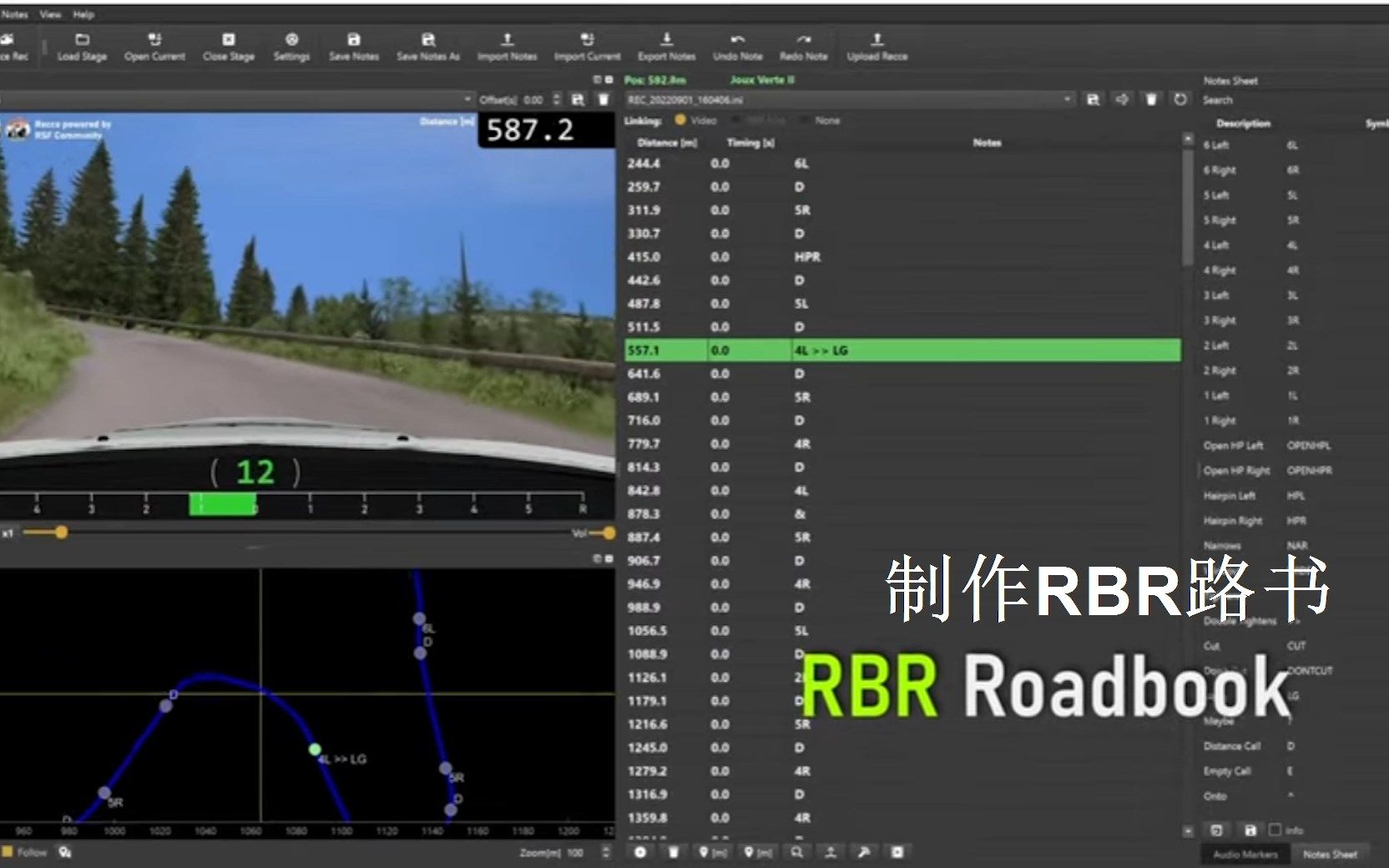Screen dimensions: 1389x868
Task: Click the Save Notes As toolbar button
Action: tap(428, 48)
